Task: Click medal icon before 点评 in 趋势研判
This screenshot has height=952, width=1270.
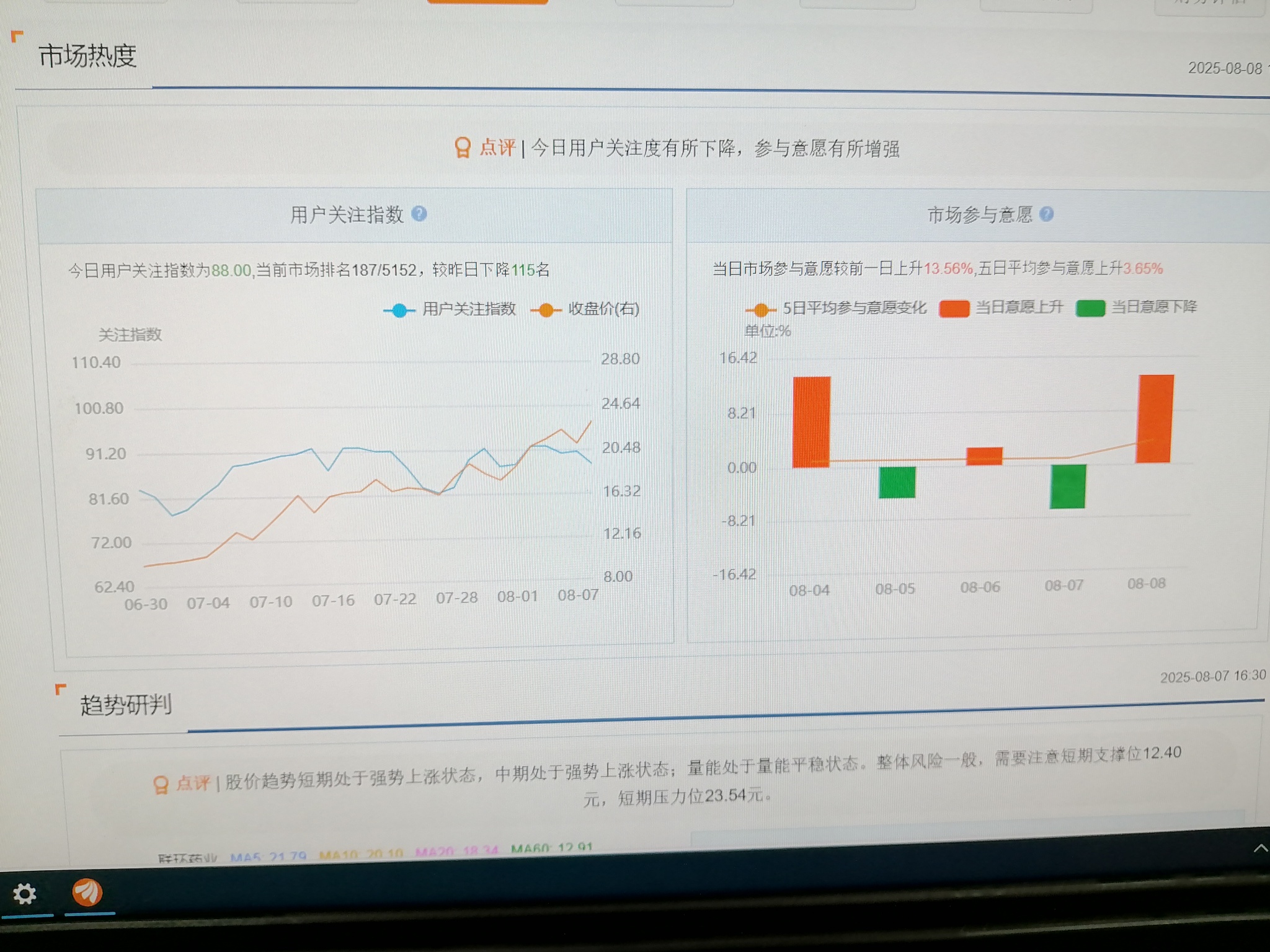Action: click(x=161, y=785)
